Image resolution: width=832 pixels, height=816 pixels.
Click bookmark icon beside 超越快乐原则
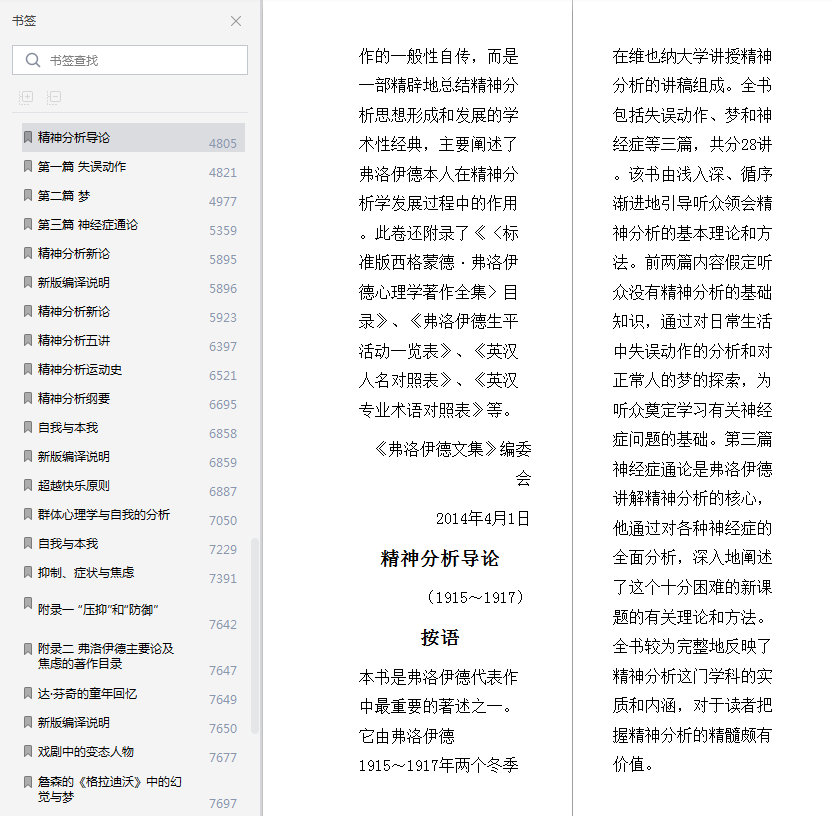tap(28, 485)
